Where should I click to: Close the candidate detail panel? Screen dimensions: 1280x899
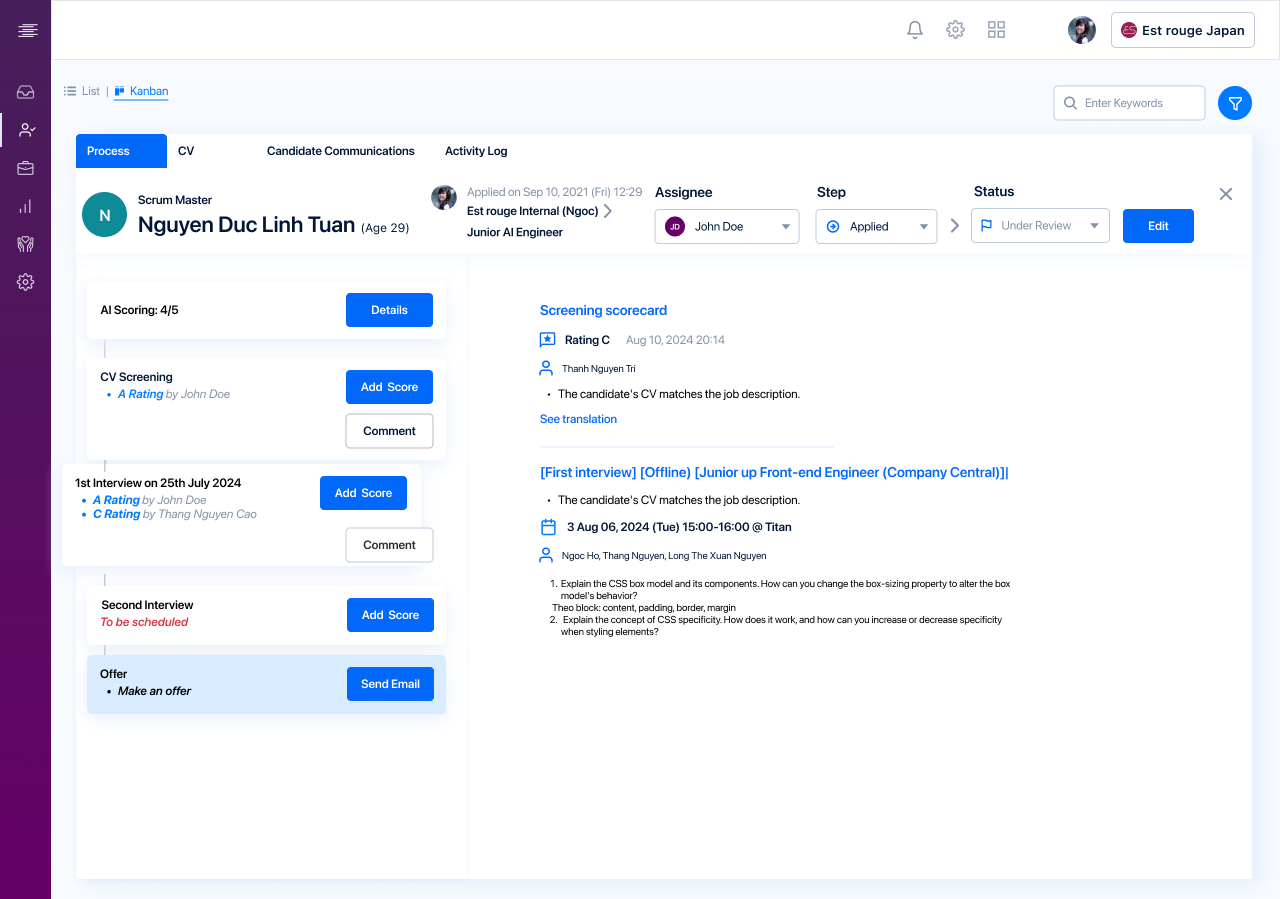click(1226, 194)
